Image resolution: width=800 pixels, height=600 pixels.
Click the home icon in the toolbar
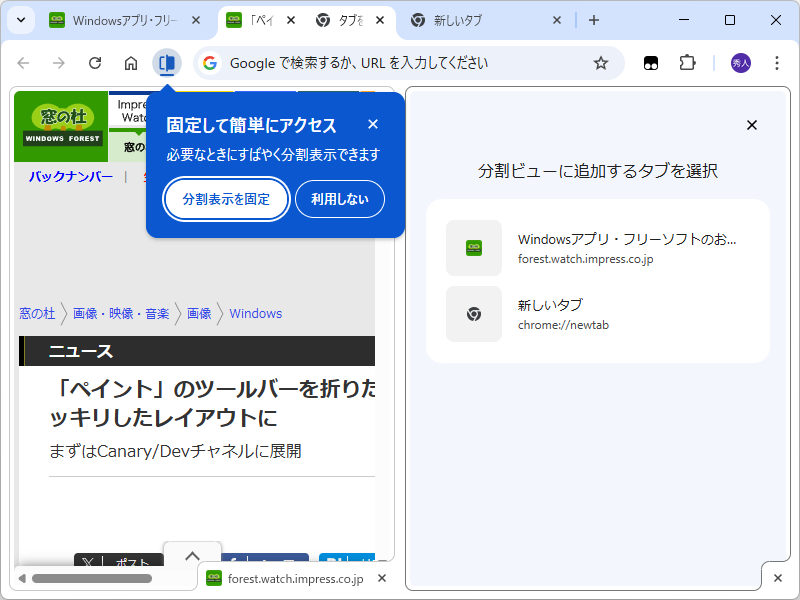pos(130,62)
